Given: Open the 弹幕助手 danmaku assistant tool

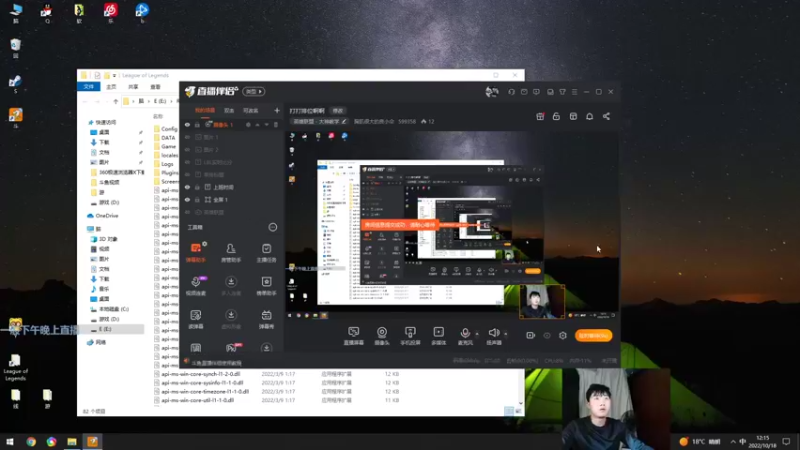Looking at the screenshot, I should pos(196,252).
